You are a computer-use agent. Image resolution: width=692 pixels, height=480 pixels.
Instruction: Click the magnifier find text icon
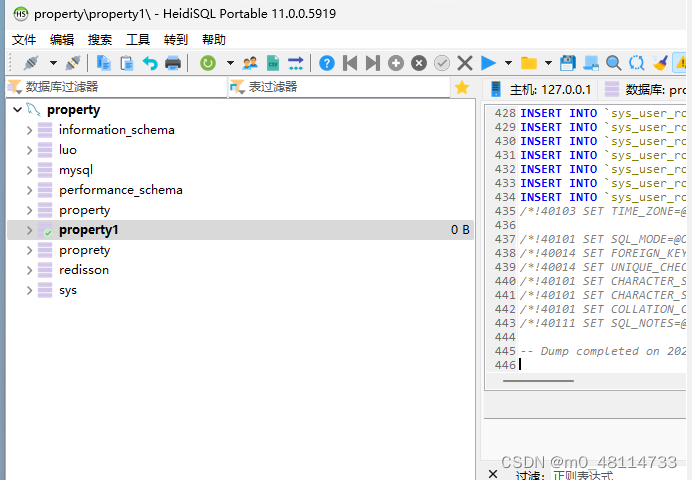coord(613,63)
